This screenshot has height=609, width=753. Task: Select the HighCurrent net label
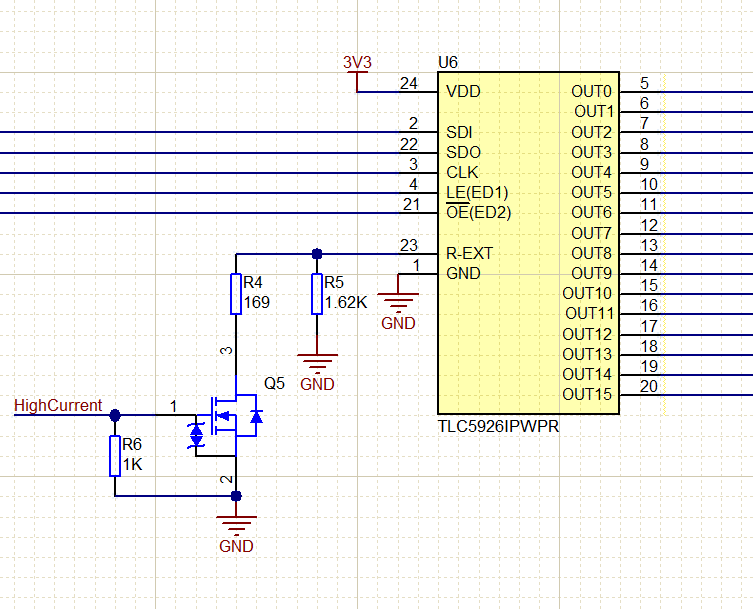pos(58,405)
